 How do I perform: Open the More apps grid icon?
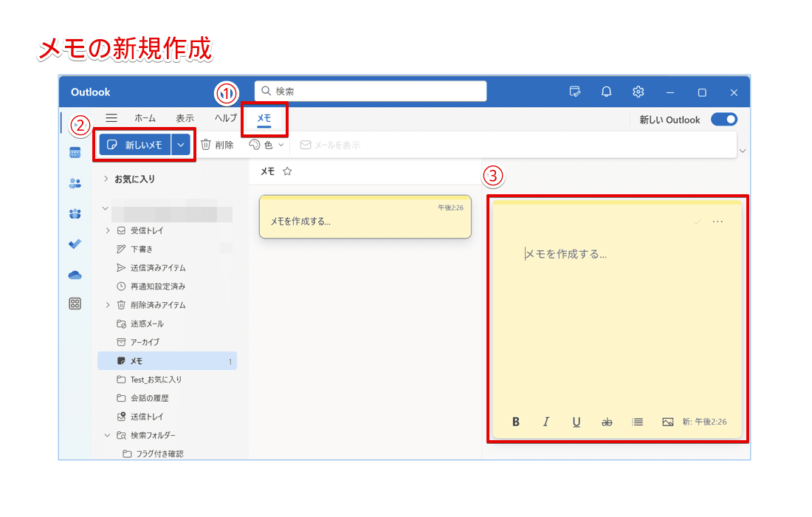point(75,304)
